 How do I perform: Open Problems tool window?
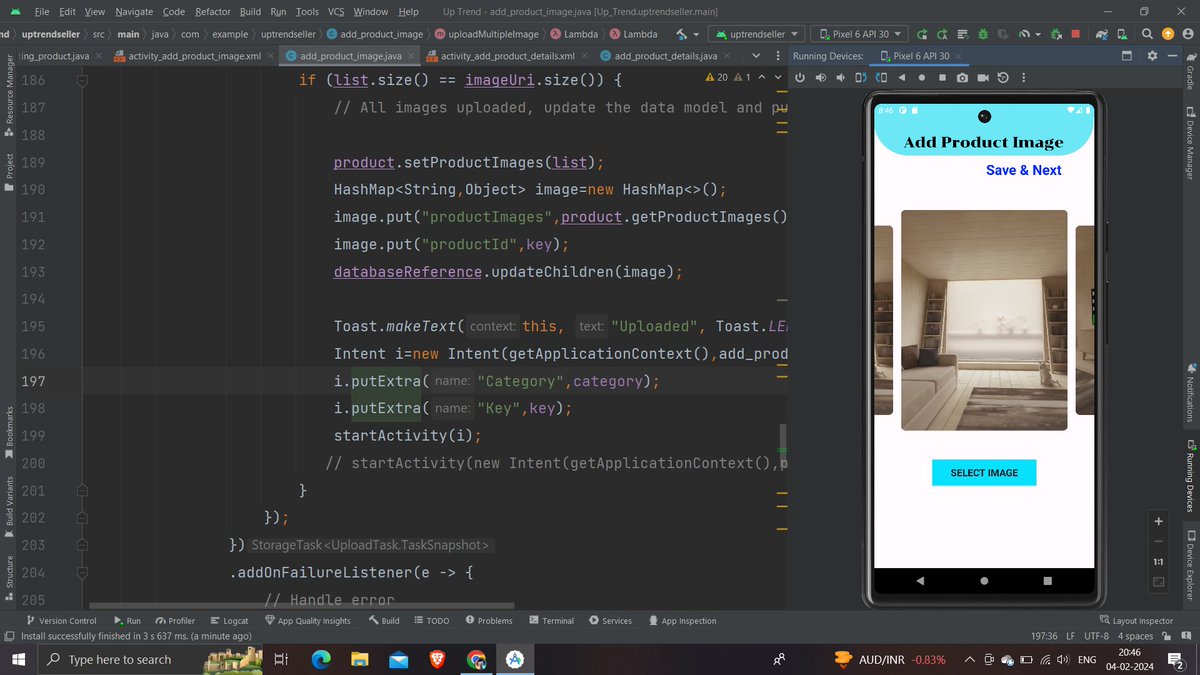click(489, 621)
